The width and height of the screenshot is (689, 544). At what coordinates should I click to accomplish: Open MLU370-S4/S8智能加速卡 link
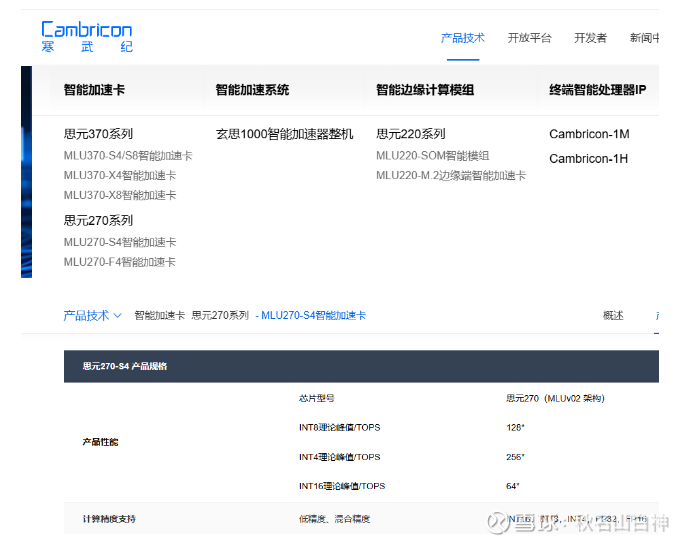pyautogui.click(x=128, y=156)
